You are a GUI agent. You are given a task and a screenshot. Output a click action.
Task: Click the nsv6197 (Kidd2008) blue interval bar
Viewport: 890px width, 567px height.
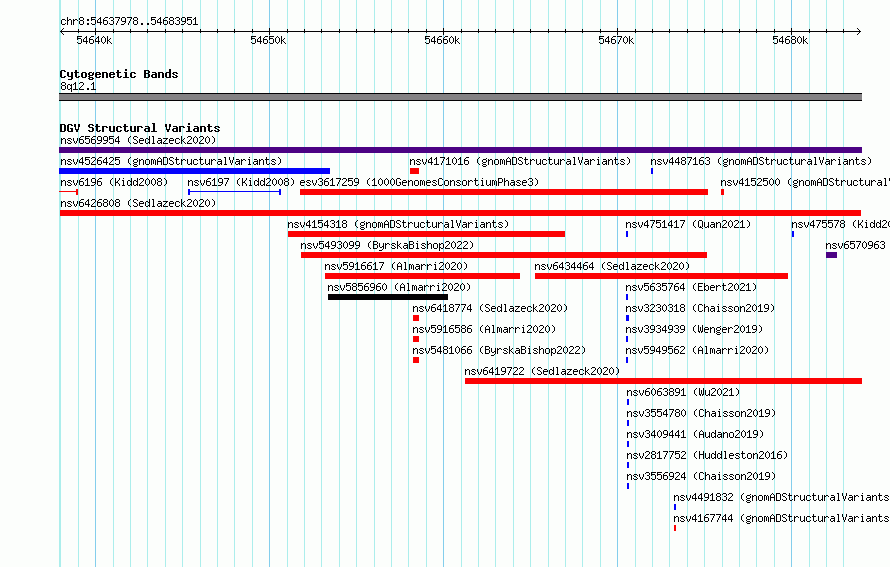(x=234, y=192)
